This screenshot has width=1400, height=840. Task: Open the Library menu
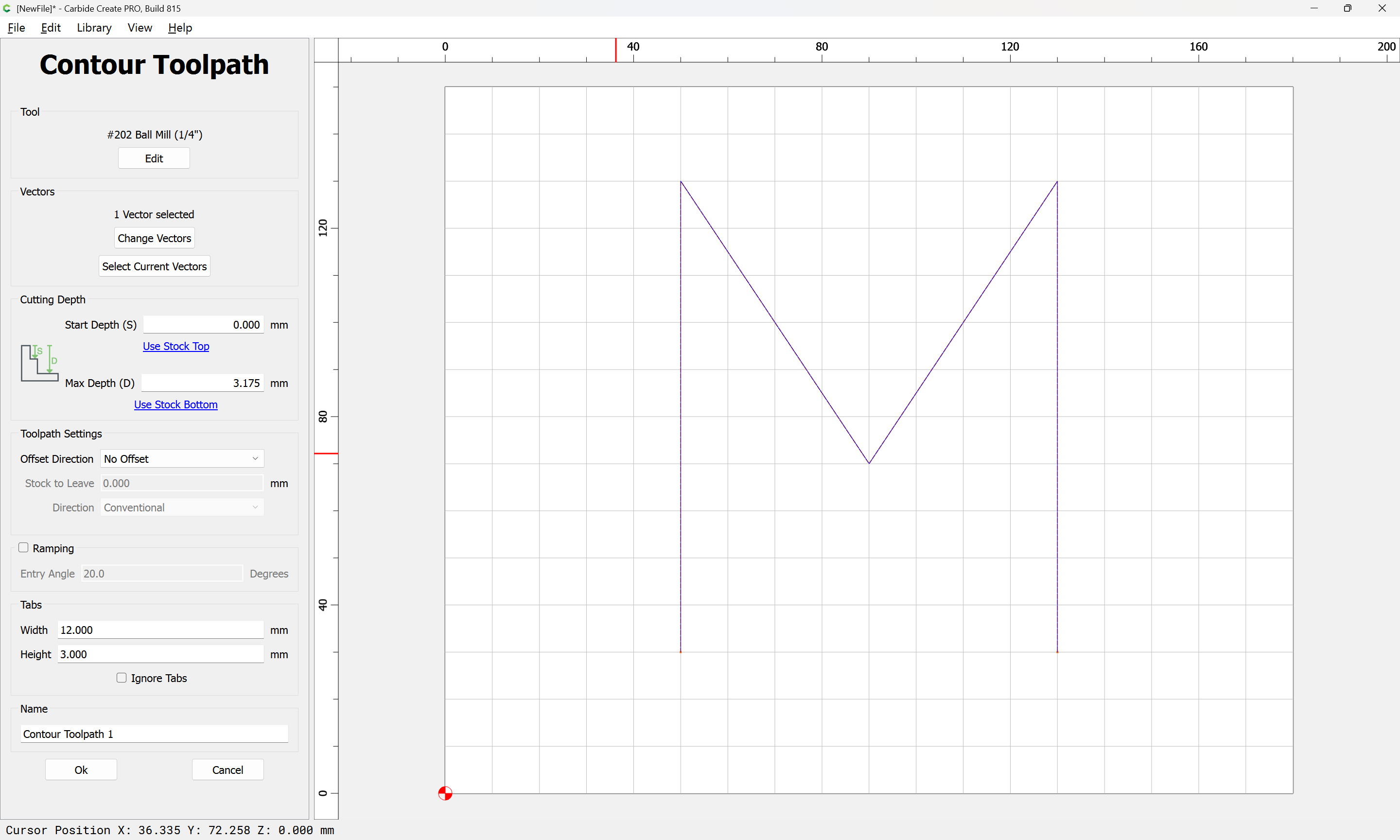(94, 28)
